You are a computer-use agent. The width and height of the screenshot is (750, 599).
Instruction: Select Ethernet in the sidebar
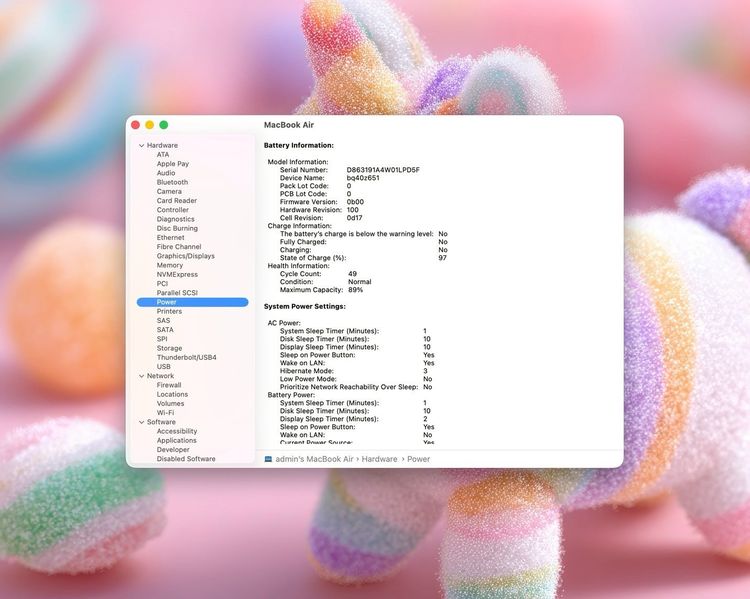click(x=170, y=237)
